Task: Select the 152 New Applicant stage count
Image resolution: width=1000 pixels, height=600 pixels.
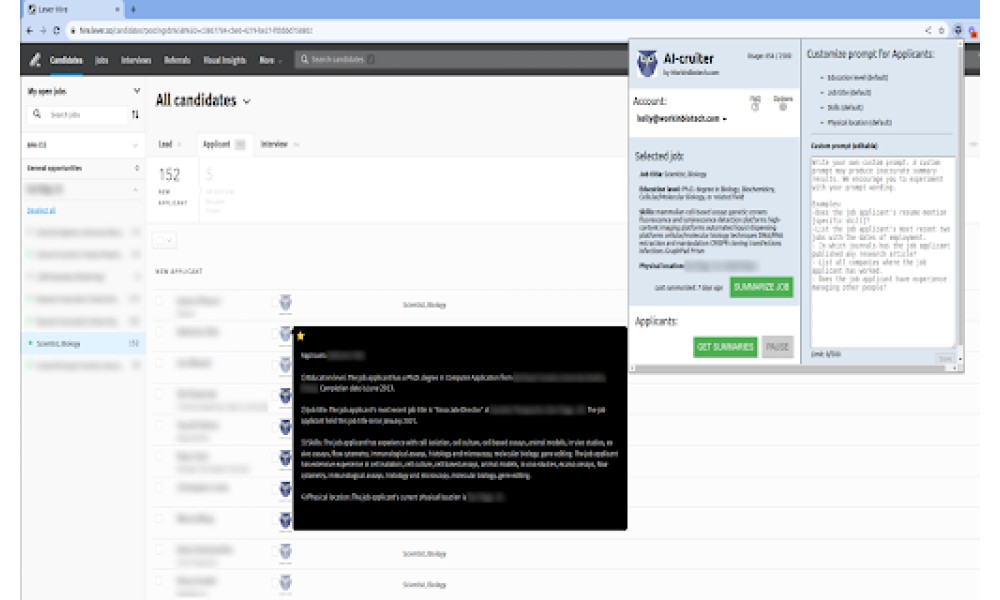Action: pos(172,187)
